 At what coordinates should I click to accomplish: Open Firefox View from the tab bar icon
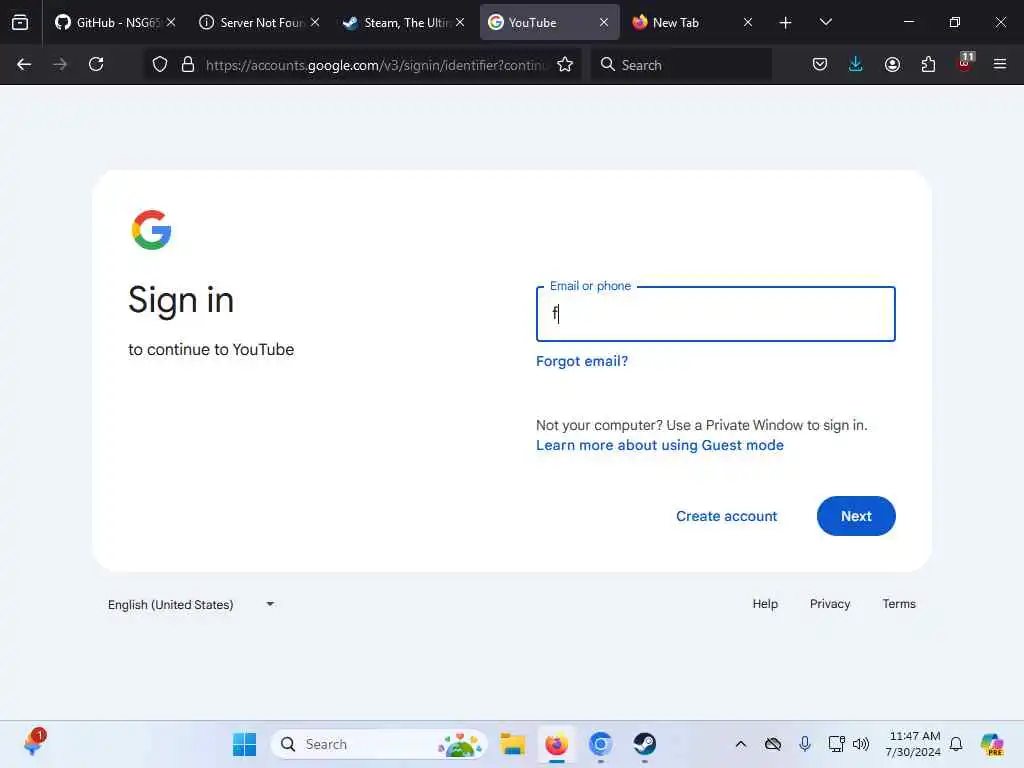[20, 22]
